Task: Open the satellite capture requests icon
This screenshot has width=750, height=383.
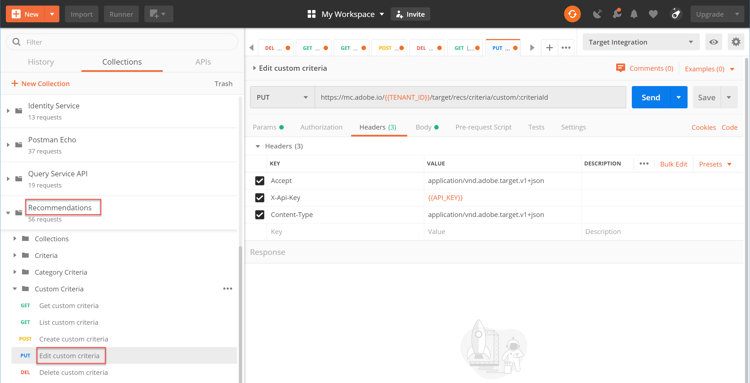Action: point(597,14)
